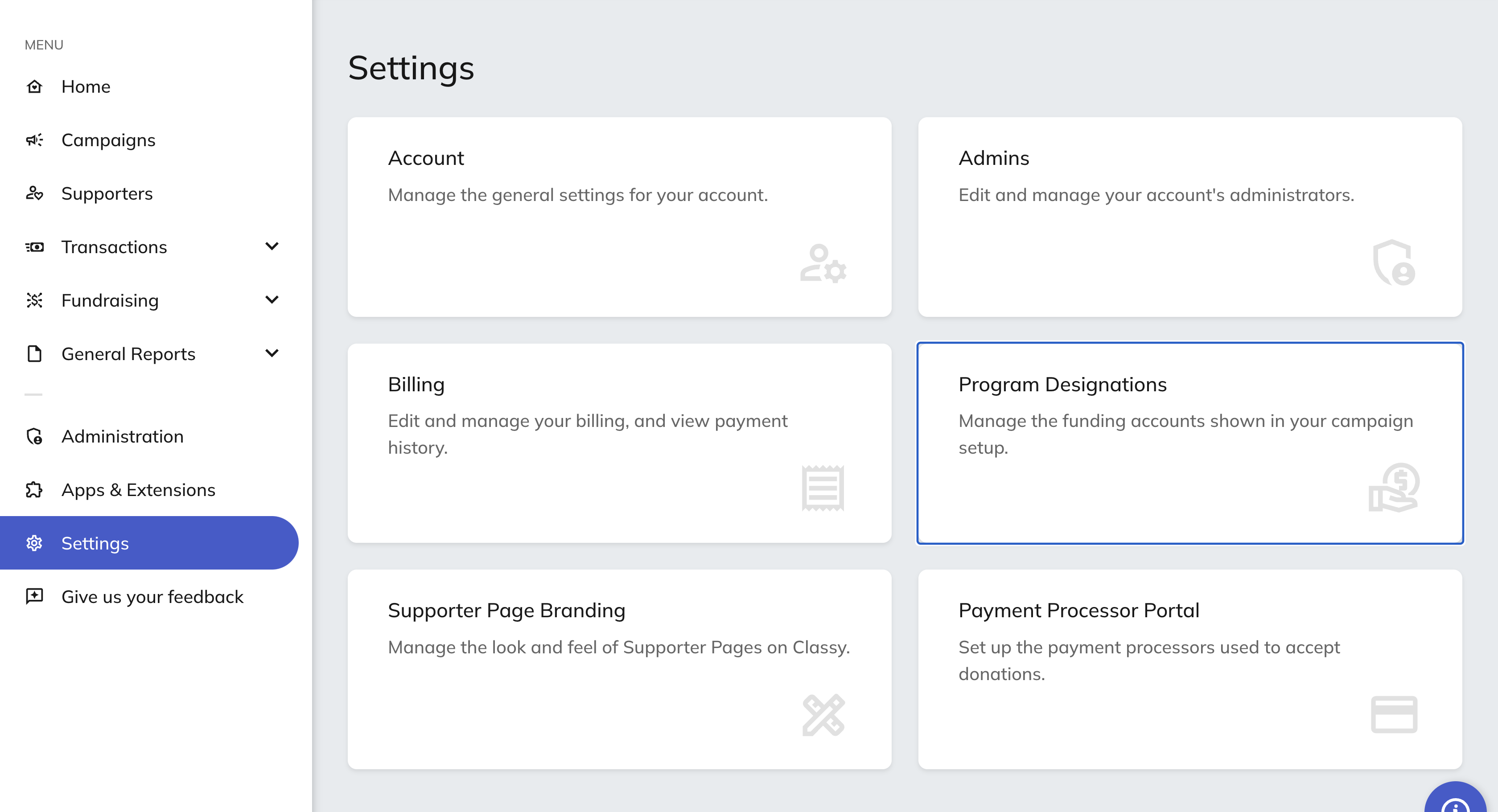Go to Home in the menu
This screenshot has width=1498, height=812.
tap(86, 86)
